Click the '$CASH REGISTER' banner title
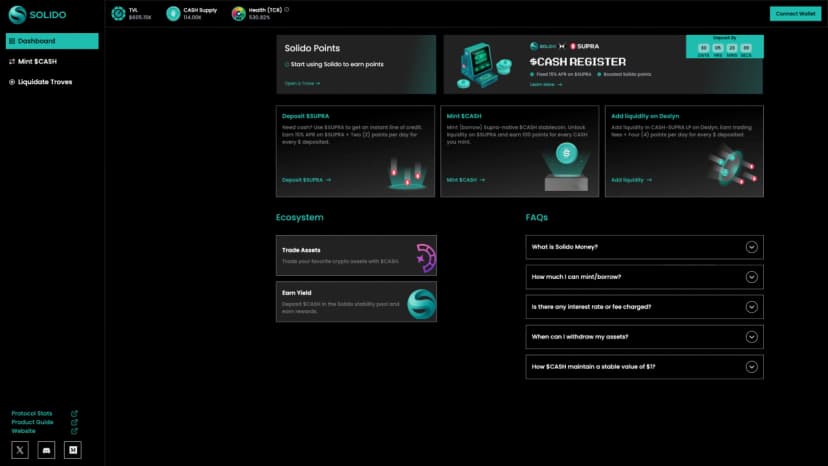 (578, 62)
